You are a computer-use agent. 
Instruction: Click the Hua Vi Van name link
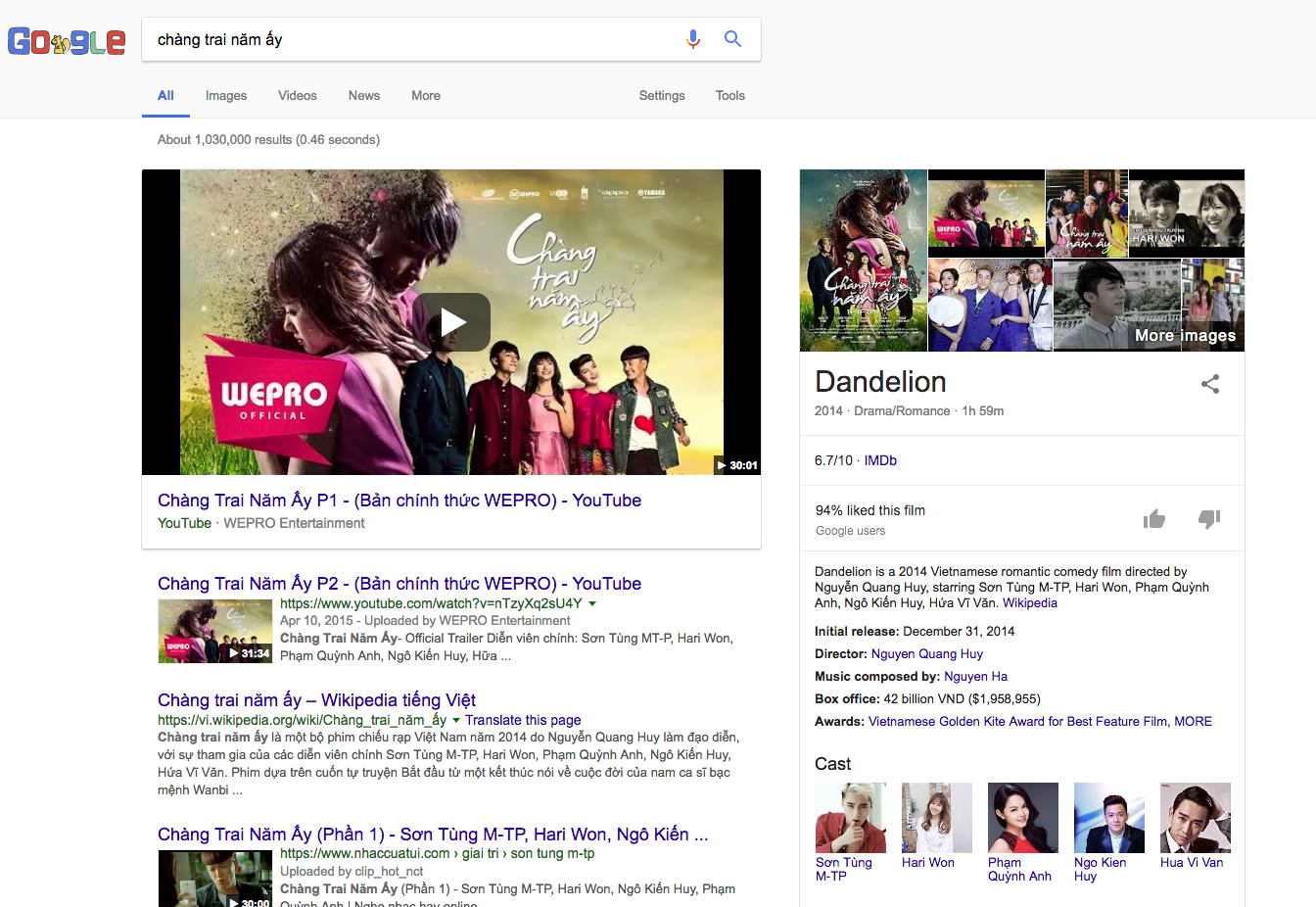tap(1192, 863)
